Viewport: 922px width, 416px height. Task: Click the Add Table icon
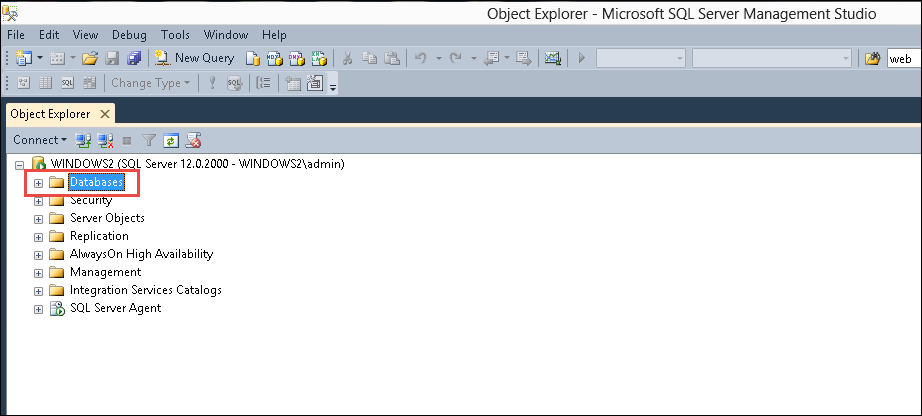coord(293,84)
